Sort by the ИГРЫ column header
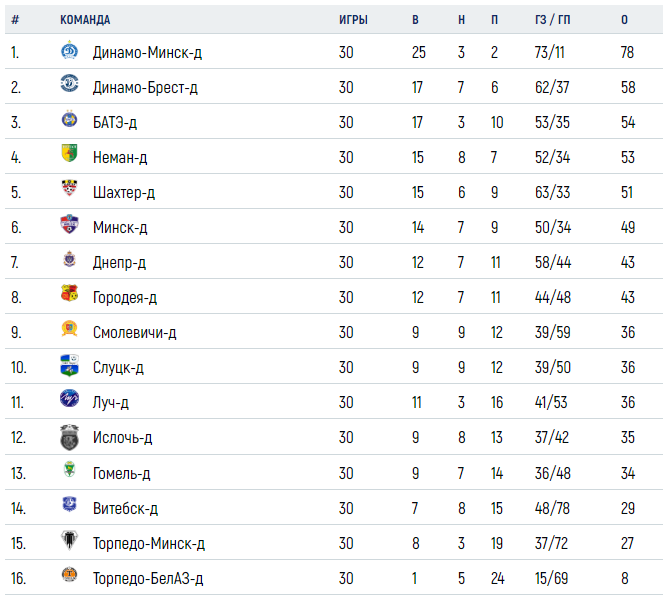Viewport: 667px width, 601px height. (353, 20)
